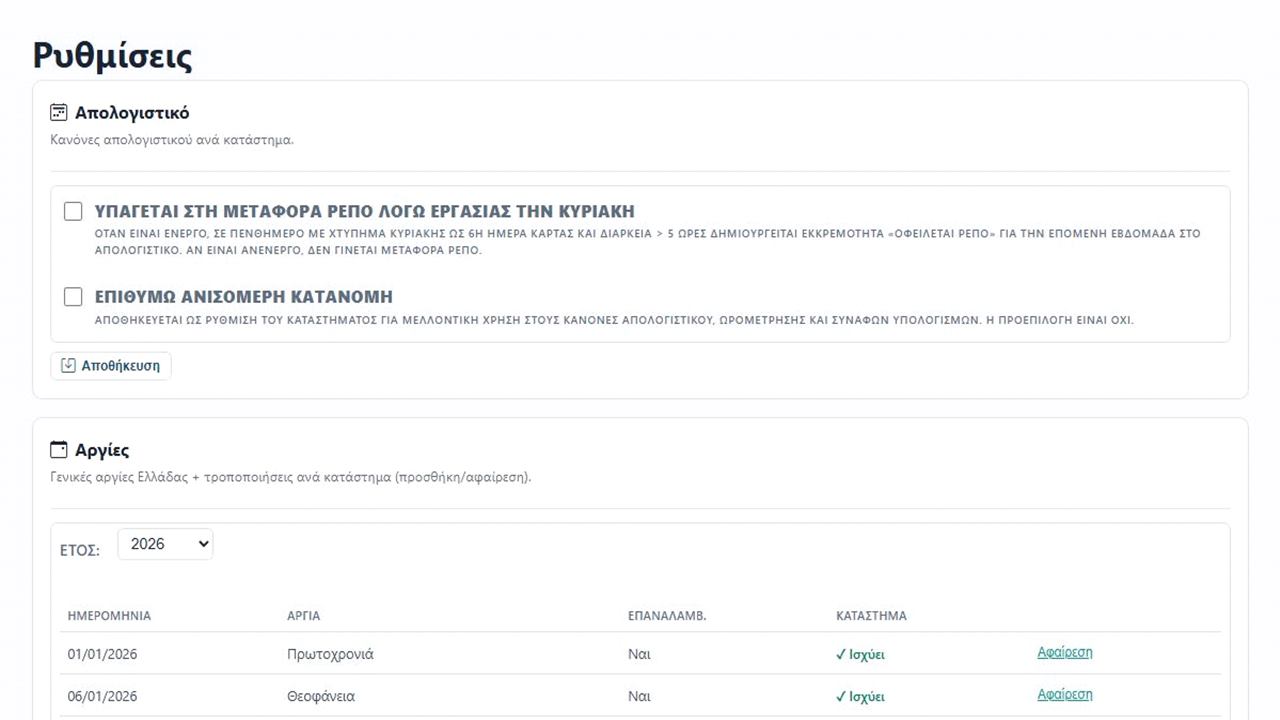
Task: Click the ΚΑΤΑΣΤΗΜΑ column header
Action: coord(871,616)
